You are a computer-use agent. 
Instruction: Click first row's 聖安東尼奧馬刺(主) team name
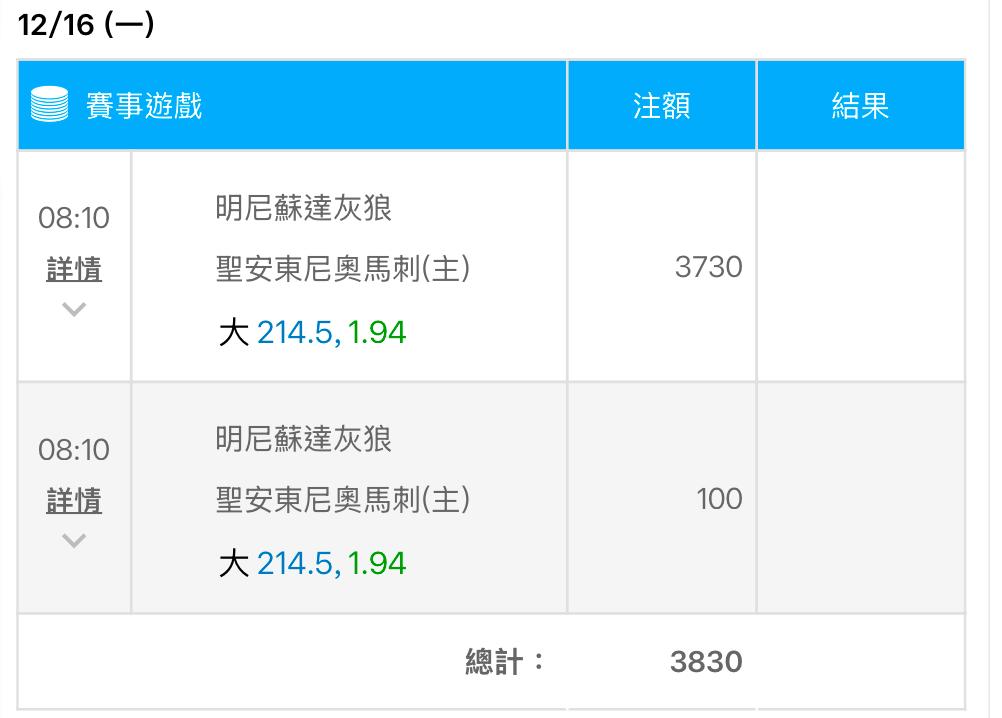pos(342,269)
